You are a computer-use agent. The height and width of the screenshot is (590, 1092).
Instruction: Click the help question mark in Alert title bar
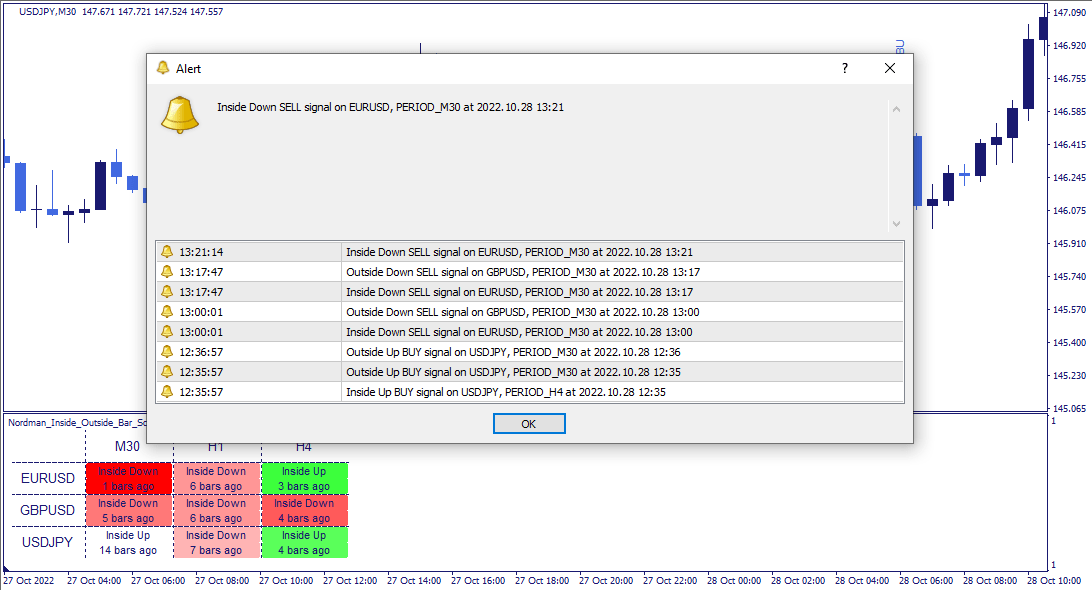[845, 68]
